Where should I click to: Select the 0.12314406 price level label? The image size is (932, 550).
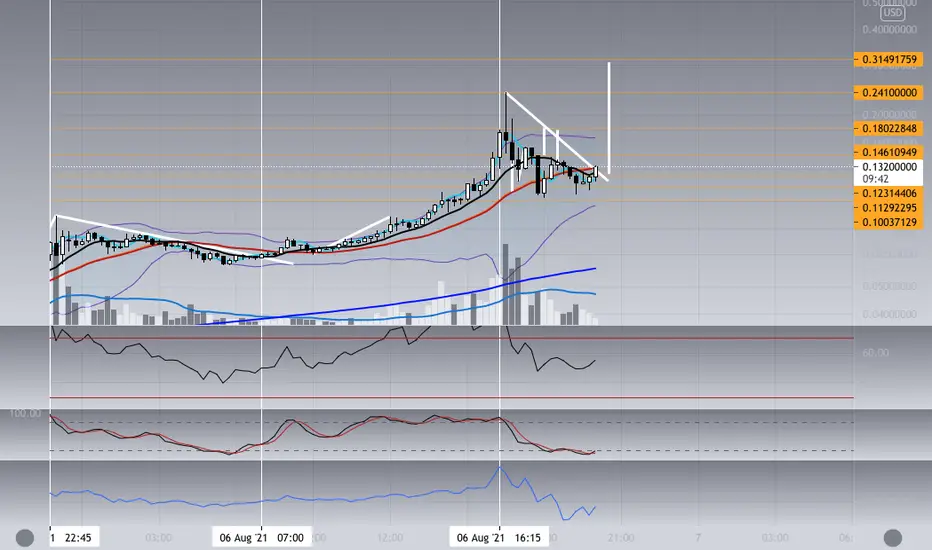(889, 193)
